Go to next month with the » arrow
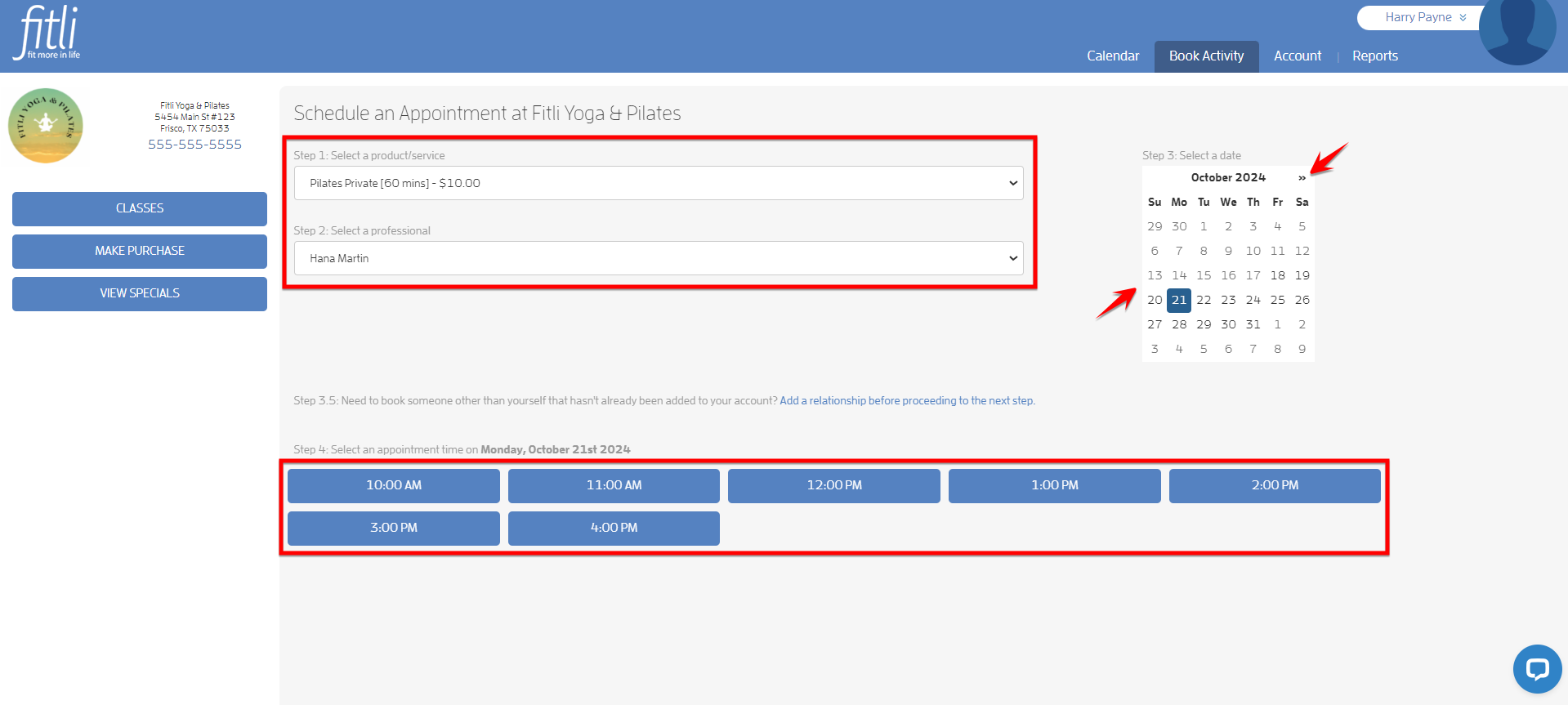The height and width of the screenshot is (705, 1568). point(1302,177)
